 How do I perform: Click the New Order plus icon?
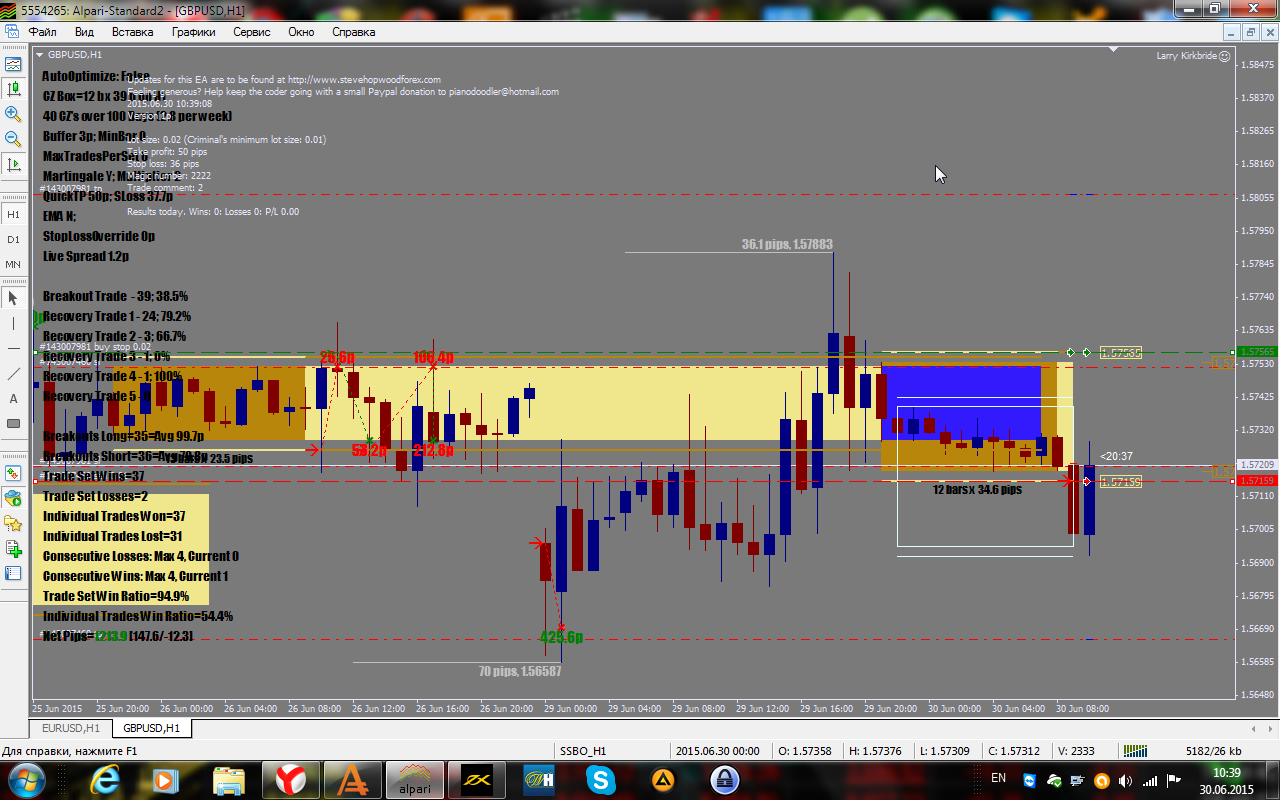13,548
